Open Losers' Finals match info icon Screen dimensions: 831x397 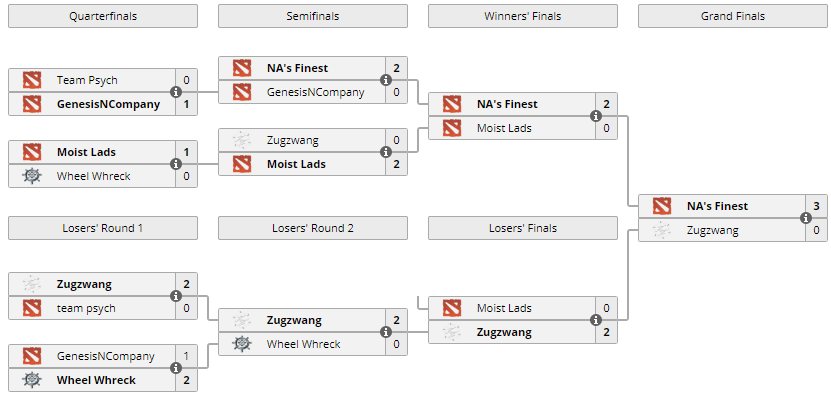click(596, 320)
